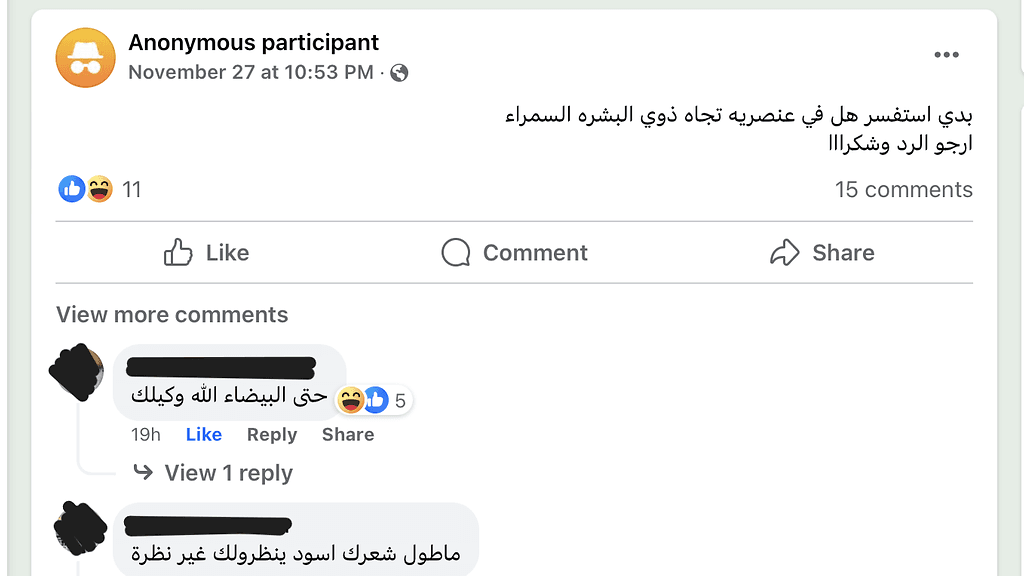Click the blue like icon on the first comment's reactions
The image size is (1024, 576).
(376, 399)
